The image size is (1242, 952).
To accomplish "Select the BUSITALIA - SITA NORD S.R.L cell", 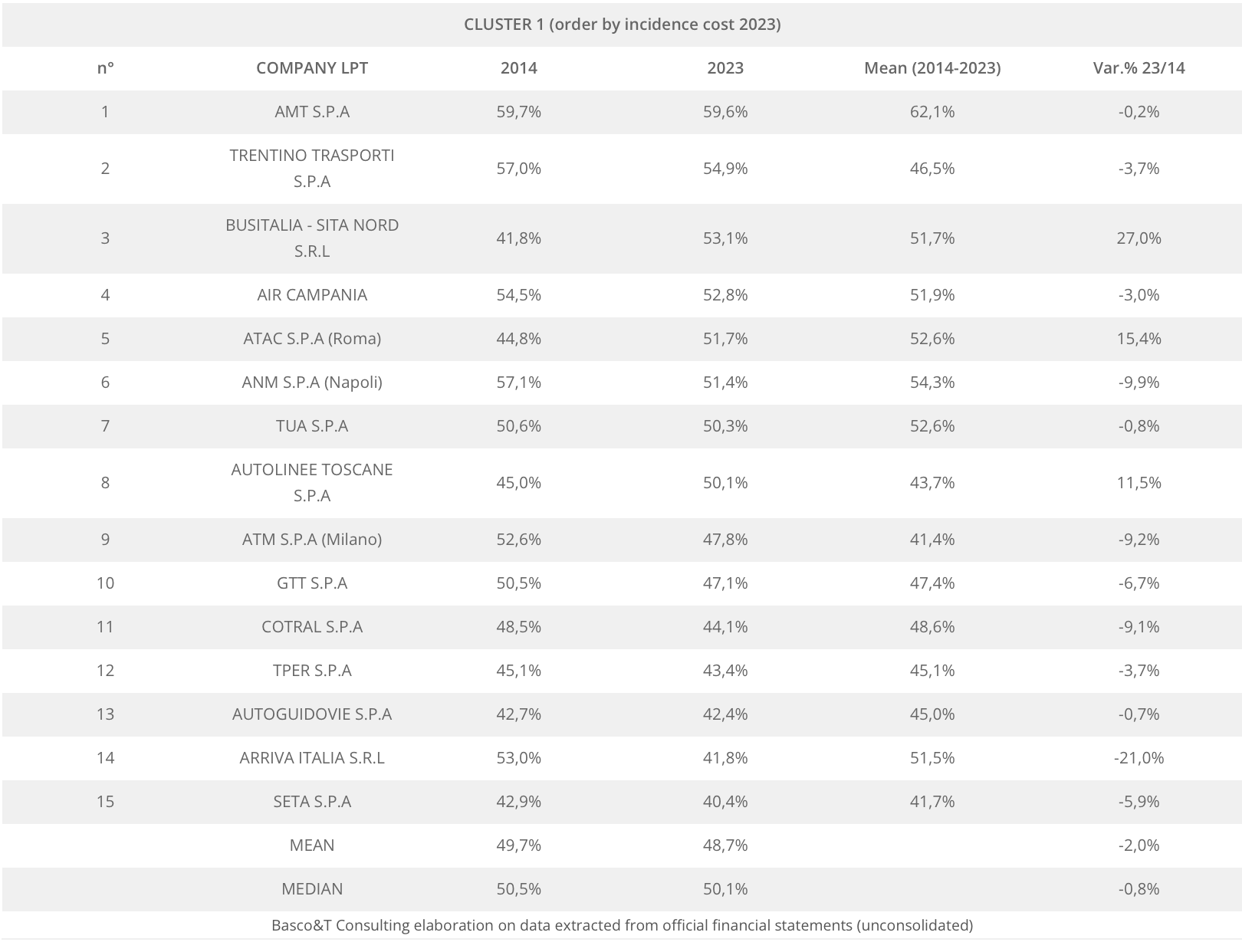I will (x=311, y=238).
